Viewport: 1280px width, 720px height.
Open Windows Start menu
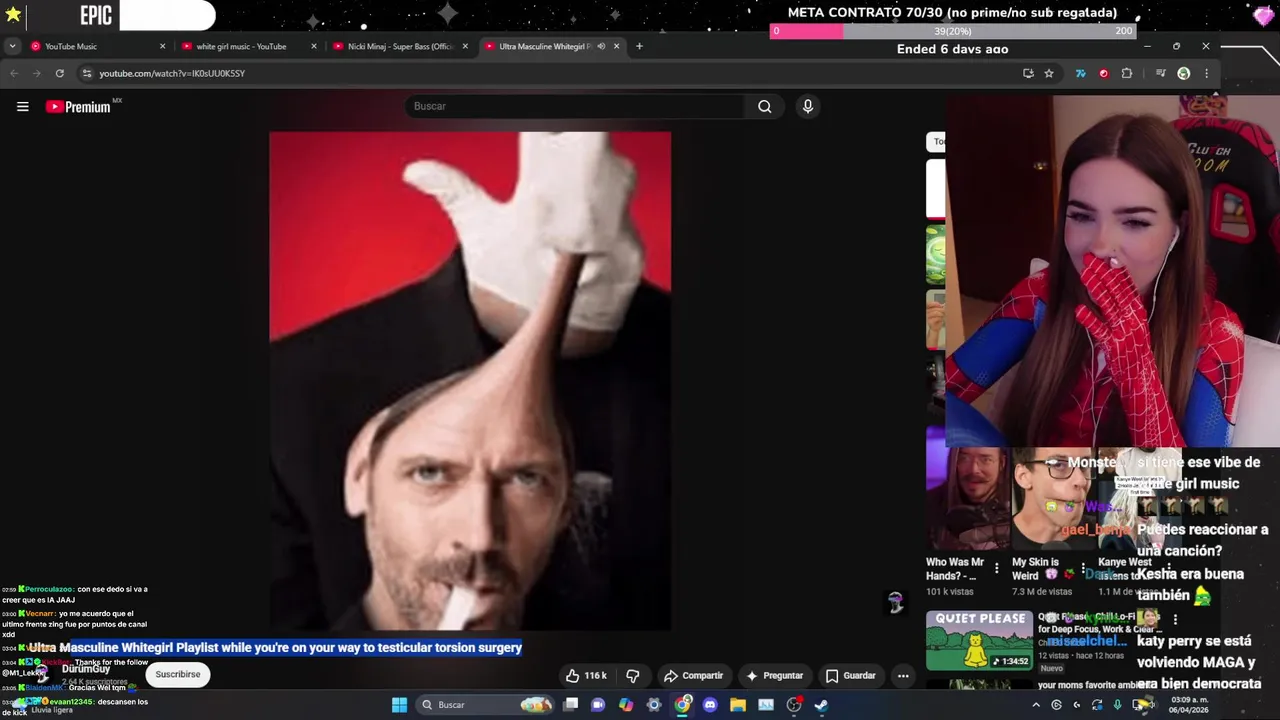[x=399, y=705]
